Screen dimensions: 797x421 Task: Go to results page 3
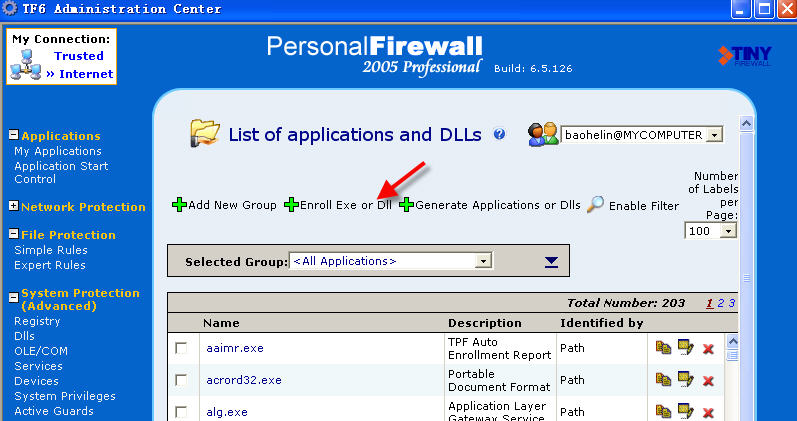click(731, 303)
